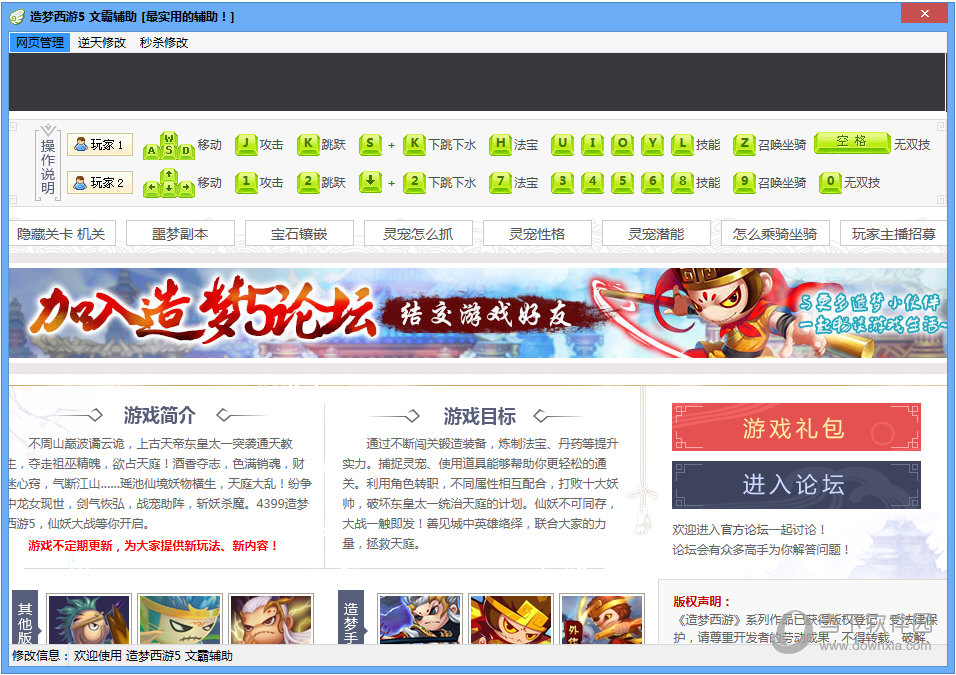Click the U skill key icon
This screenshot has height=675, width=956.
tap(562, 145)
